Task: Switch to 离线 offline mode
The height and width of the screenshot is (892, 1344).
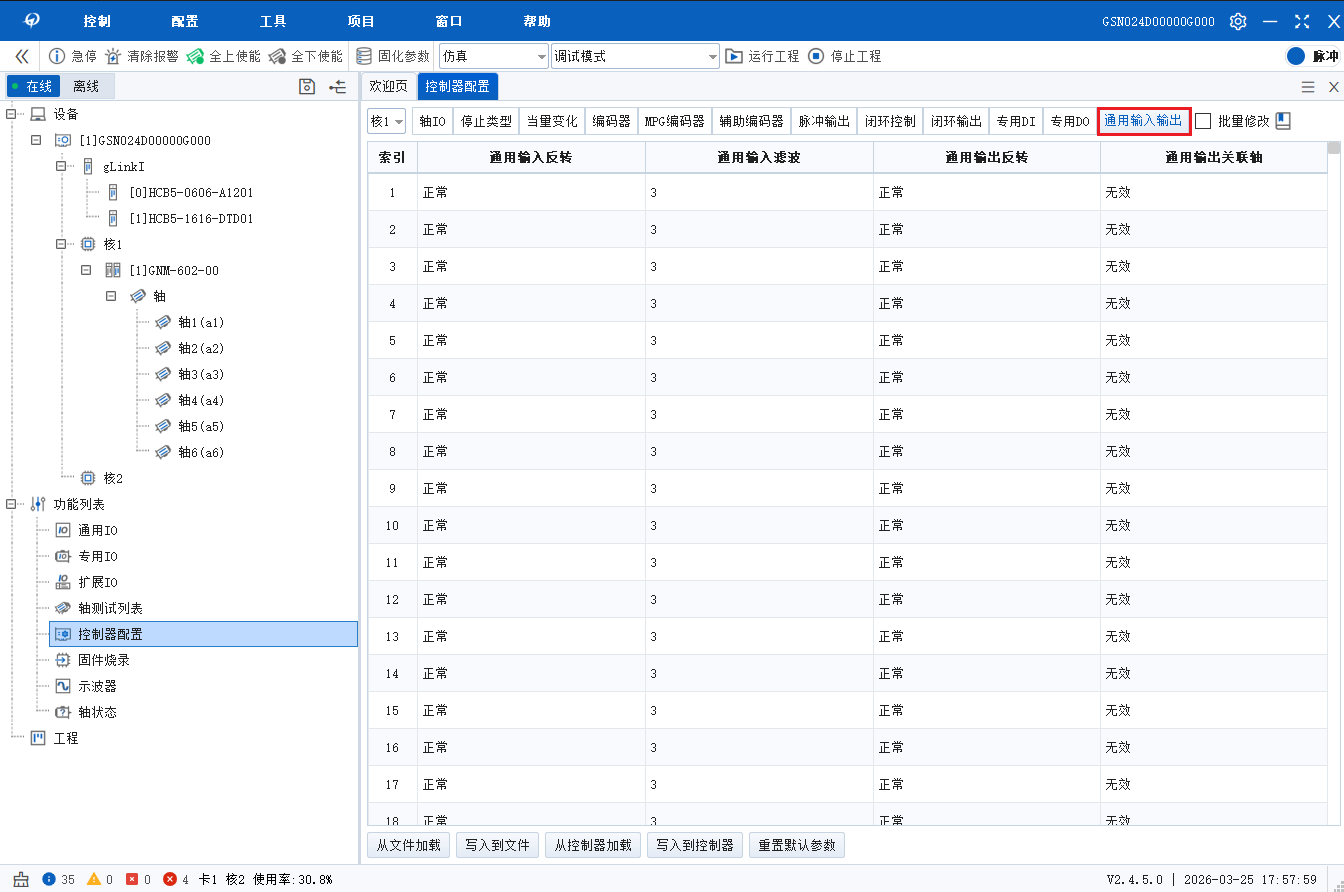Action: pyautogui.click(x=85, y=87)
